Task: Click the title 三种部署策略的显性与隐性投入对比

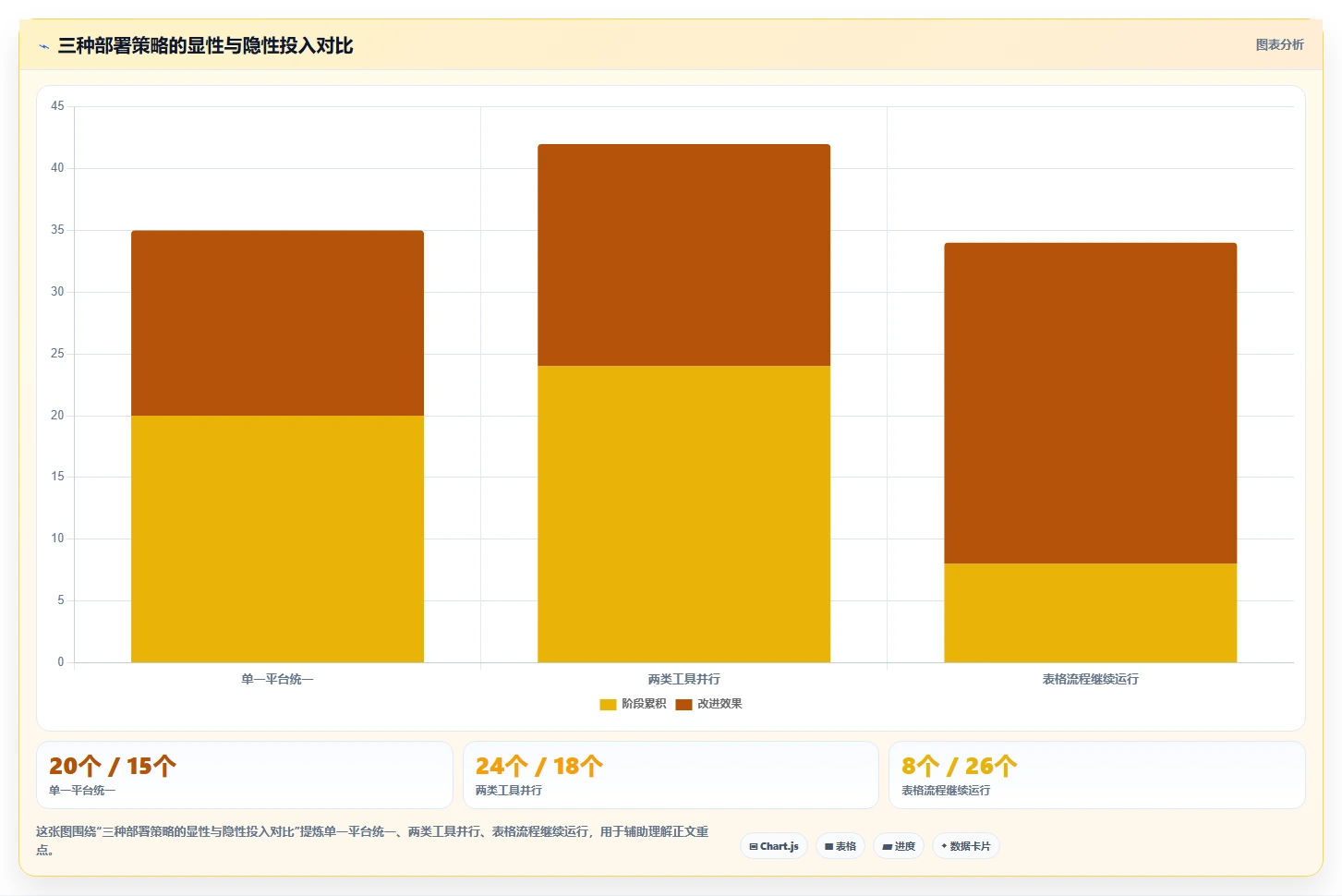Action: [x=205, y=45]
